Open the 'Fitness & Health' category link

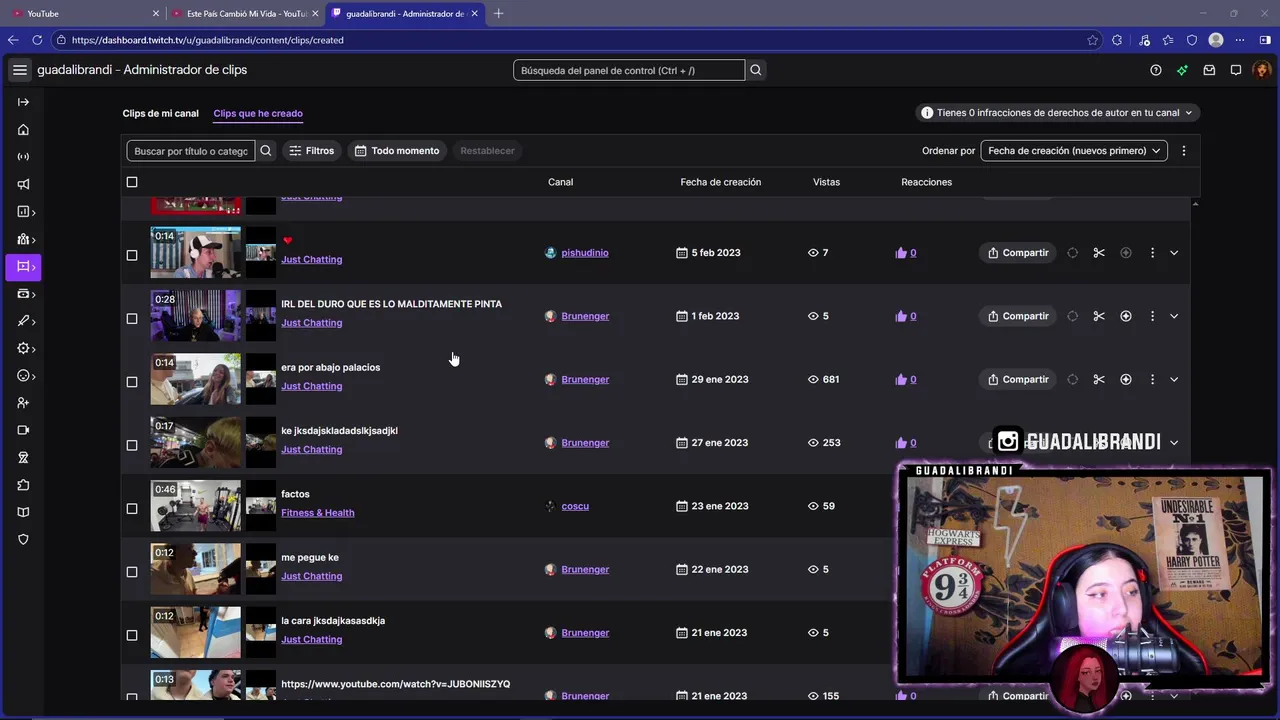[318, 513]
